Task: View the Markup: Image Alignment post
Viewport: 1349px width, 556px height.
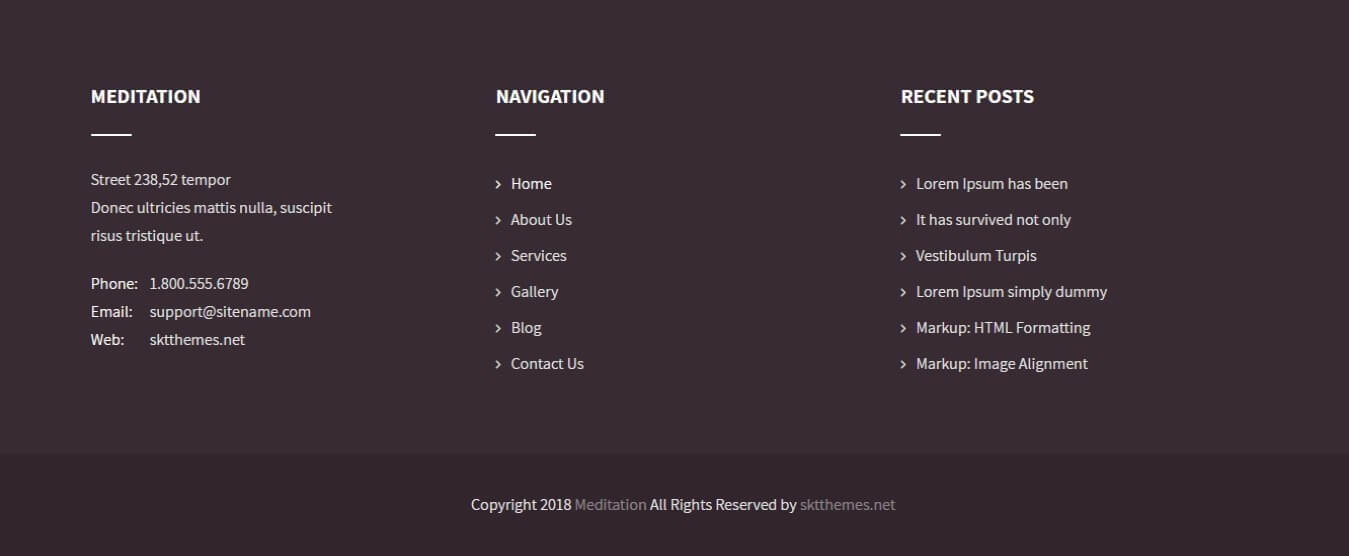Action: coord(1001,364)
